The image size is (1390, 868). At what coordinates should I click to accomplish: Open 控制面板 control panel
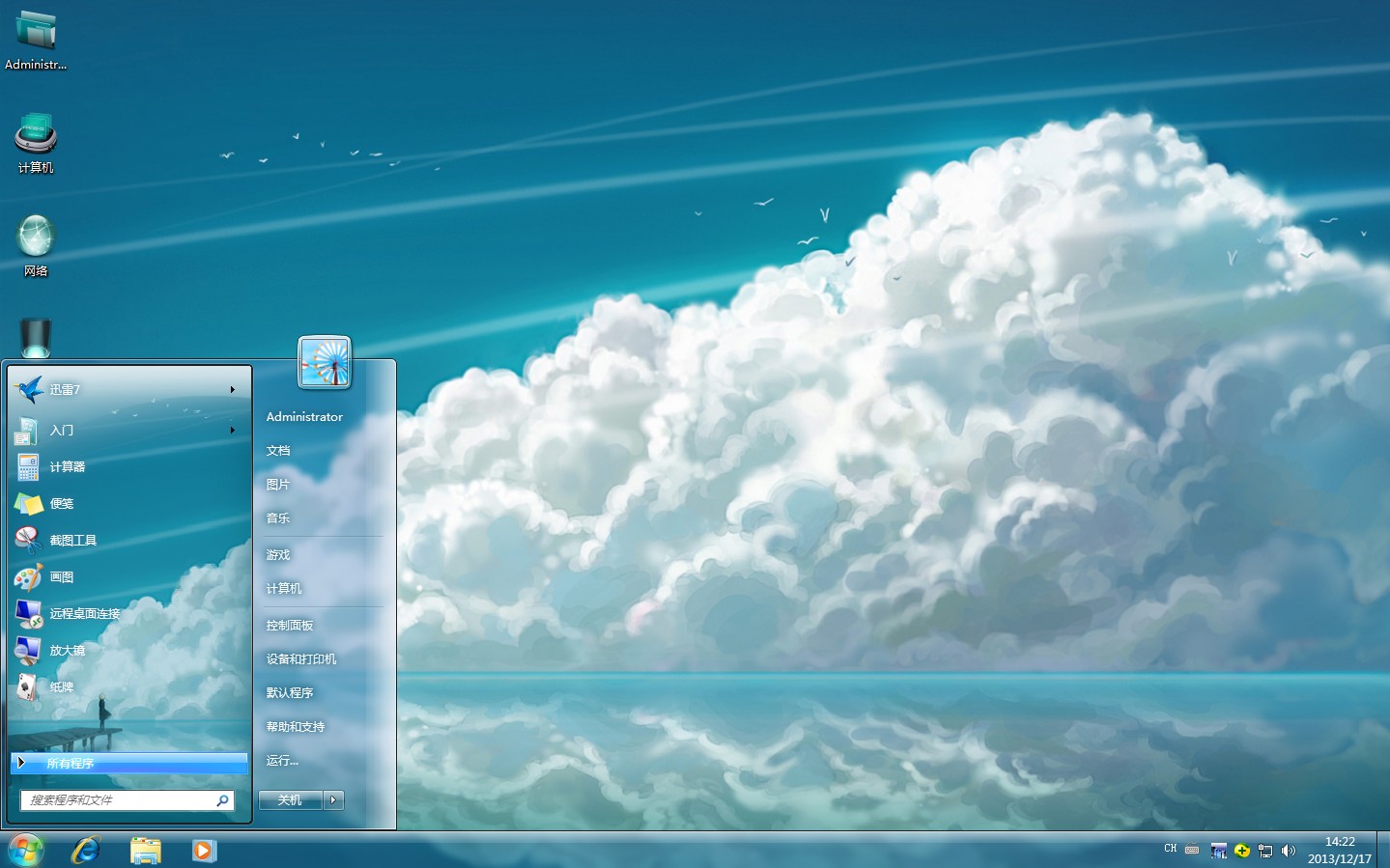[x=290, y=625]
